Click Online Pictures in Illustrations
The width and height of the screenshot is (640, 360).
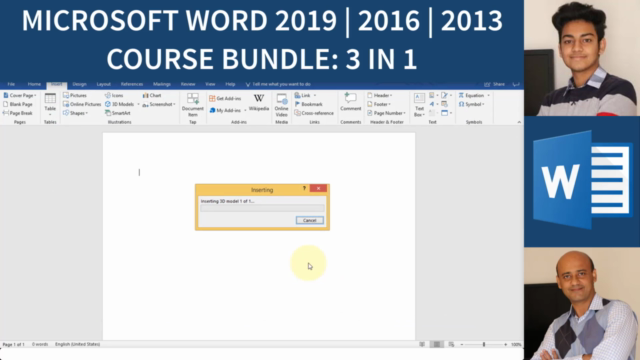82,104
